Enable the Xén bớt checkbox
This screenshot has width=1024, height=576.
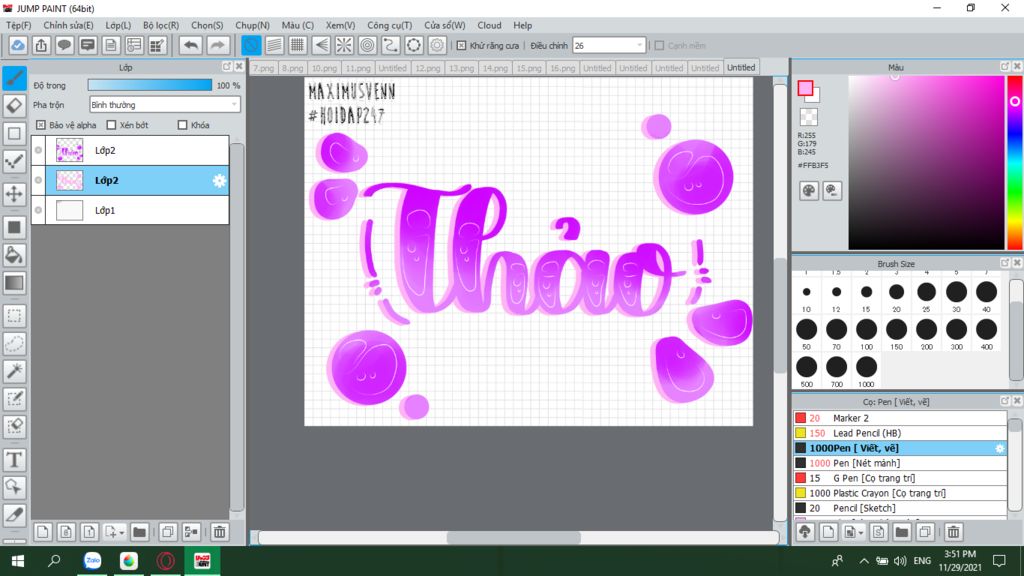[x=111, y=125]
